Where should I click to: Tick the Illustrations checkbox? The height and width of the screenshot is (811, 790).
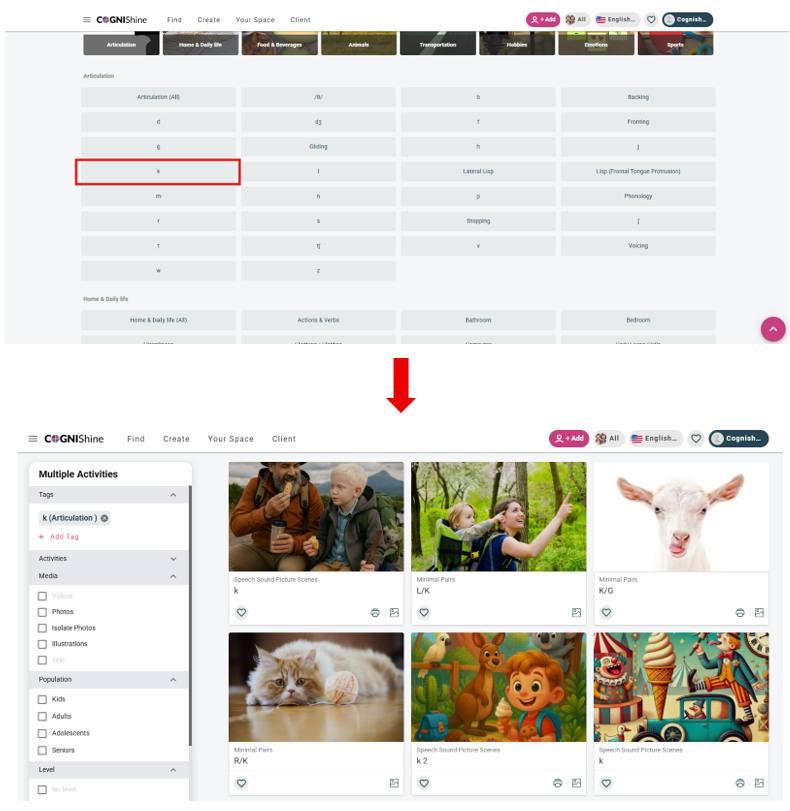(42, 644)
